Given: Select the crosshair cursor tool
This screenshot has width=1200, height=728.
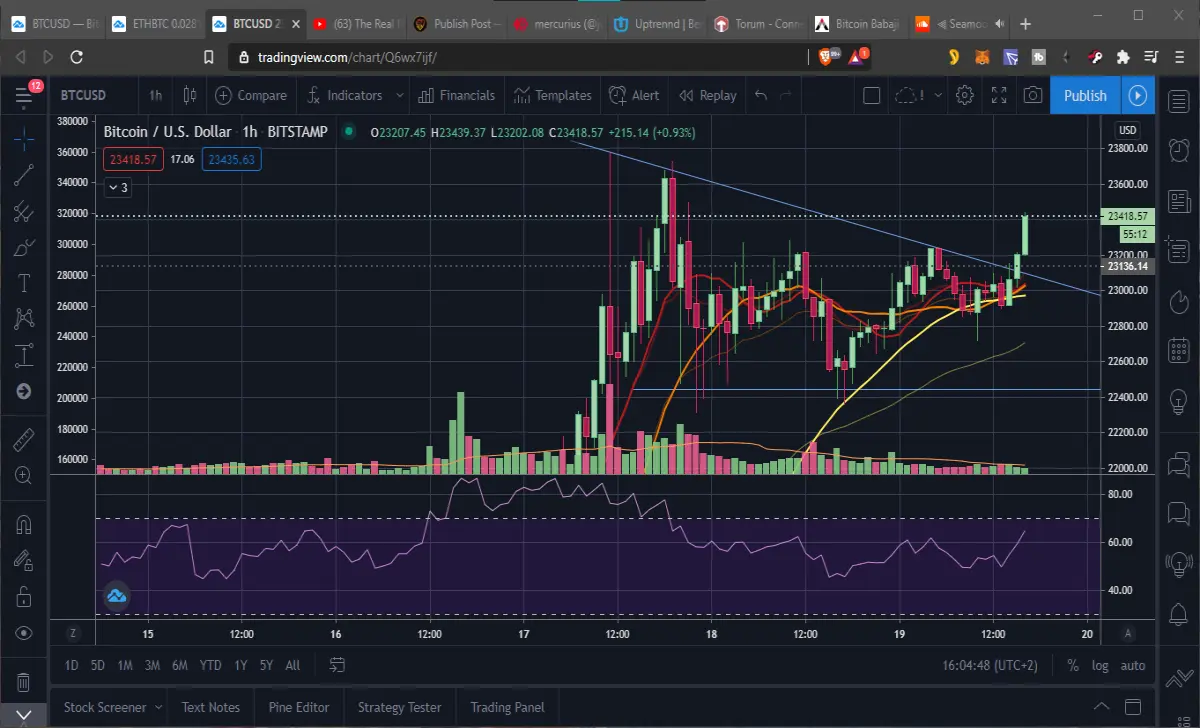Looking at the screenshot, I should coord(24,140).
